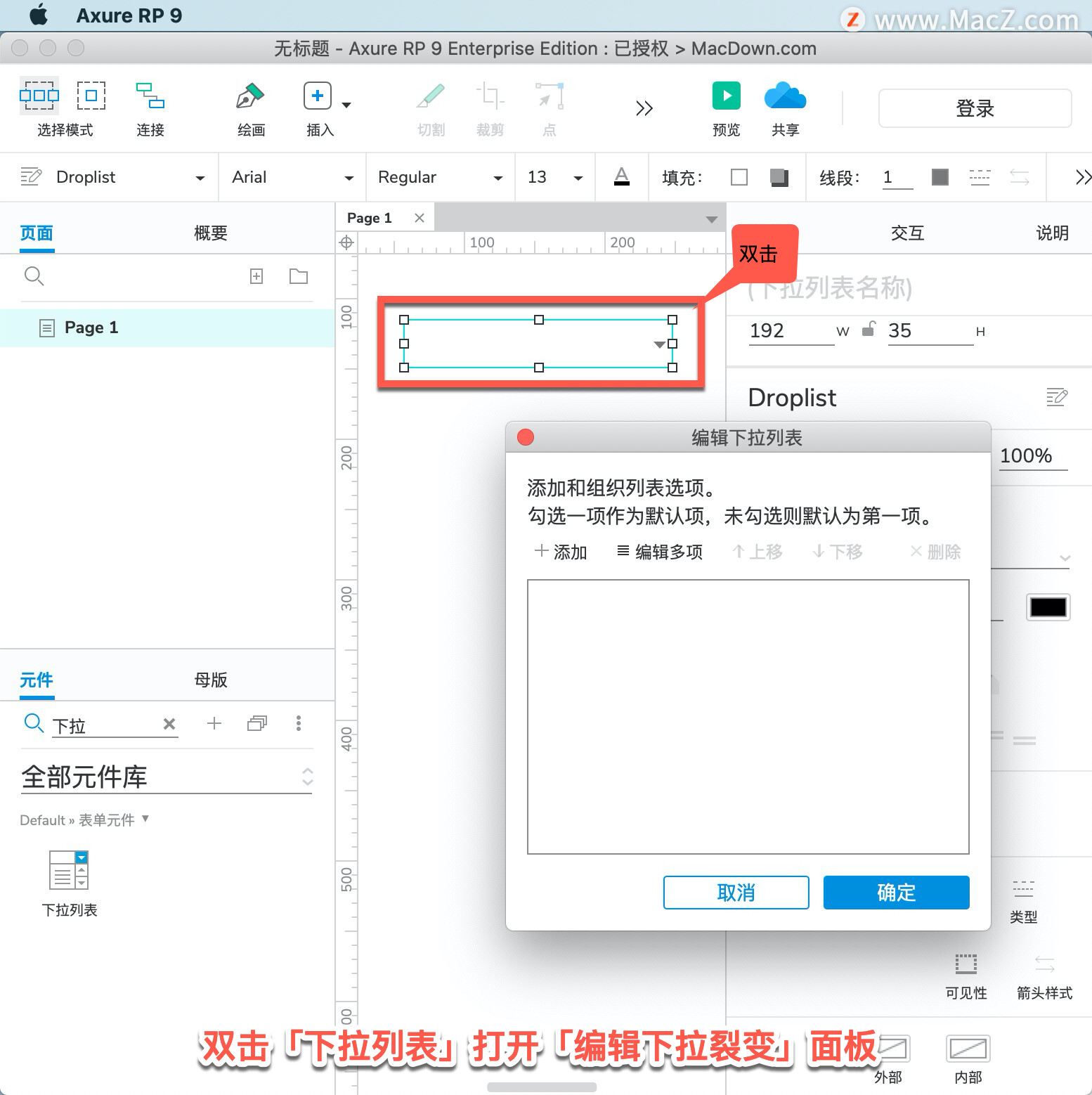Pick the fill color swatch
Image resolution: width=1092 pixels, height=1095 pixels.
click(739, 177)
